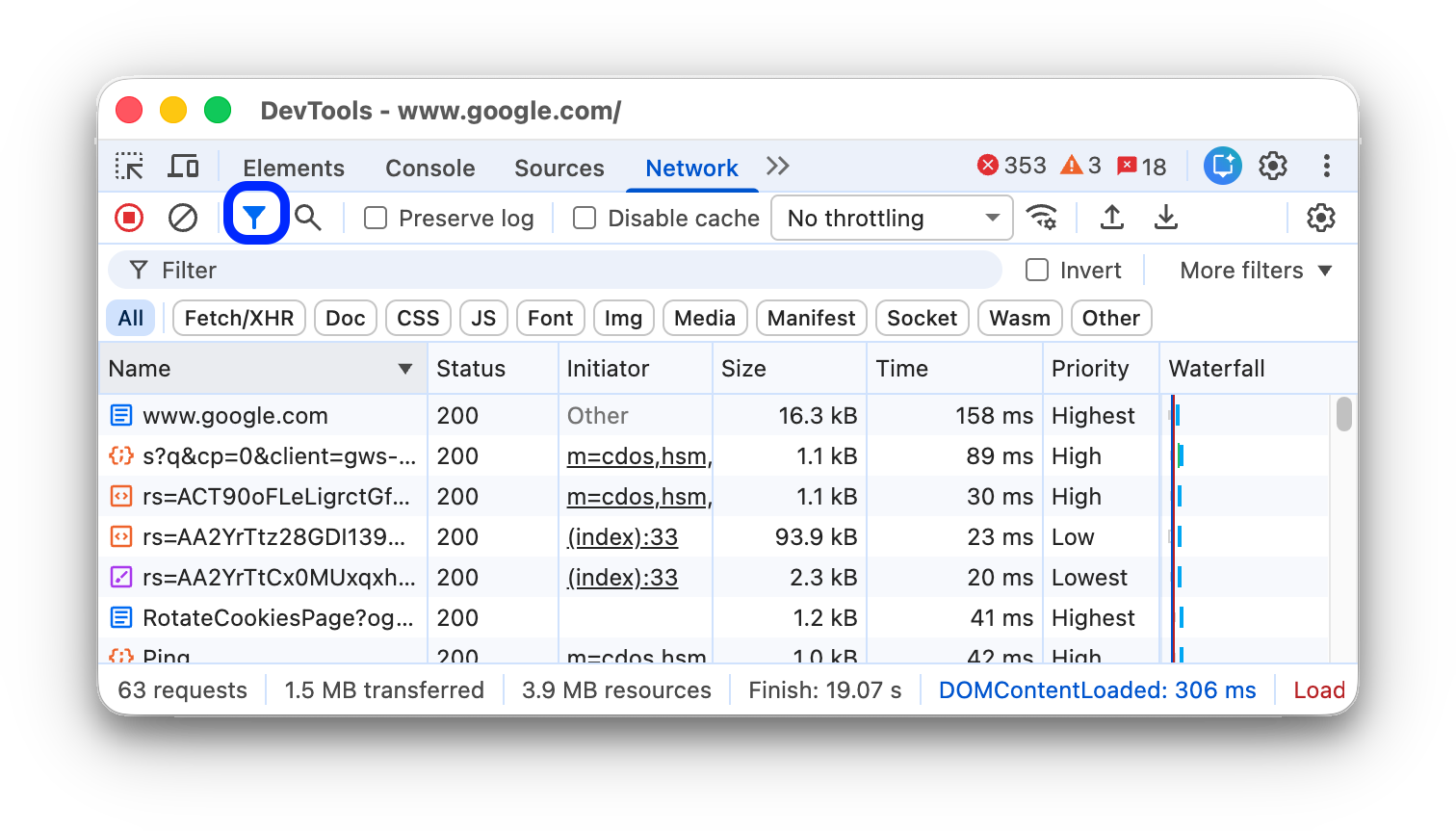
Task: Click into the Filter text field
Action: [556, 270]
